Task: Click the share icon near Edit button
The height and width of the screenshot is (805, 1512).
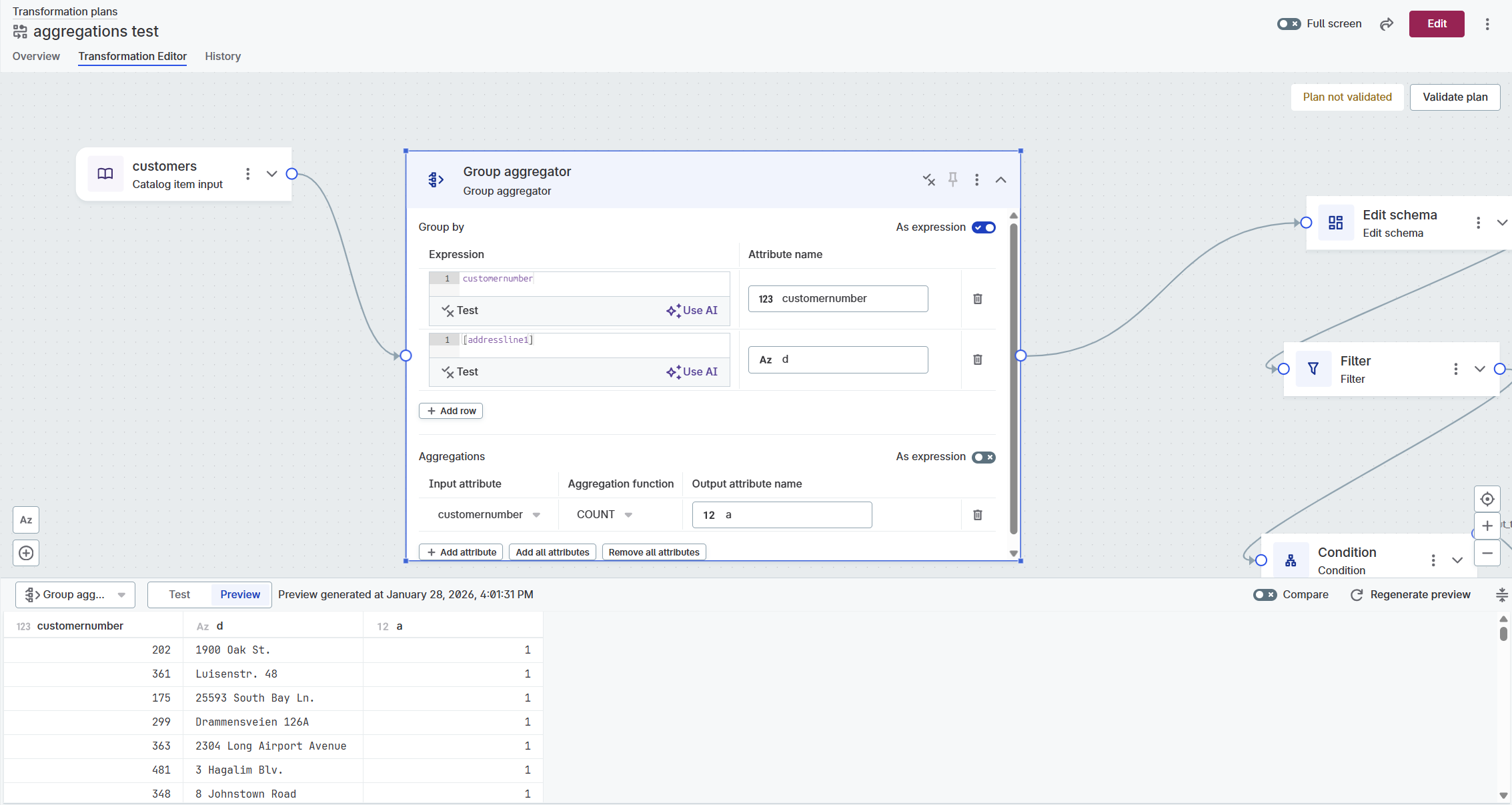Action: click(x=1386, y=24)
